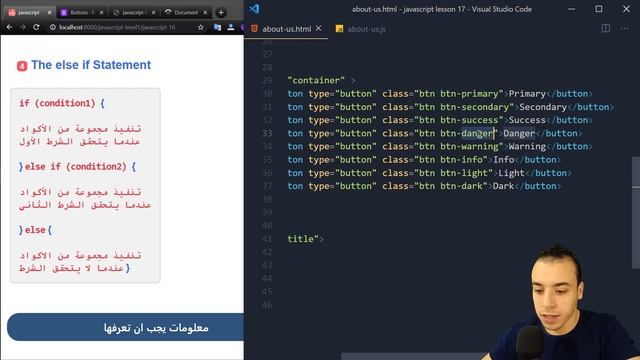Viewport: 640px width, 360px height.
Task: Click '}else if (condition2) {' code text
Action: click(x=77, y=167)
